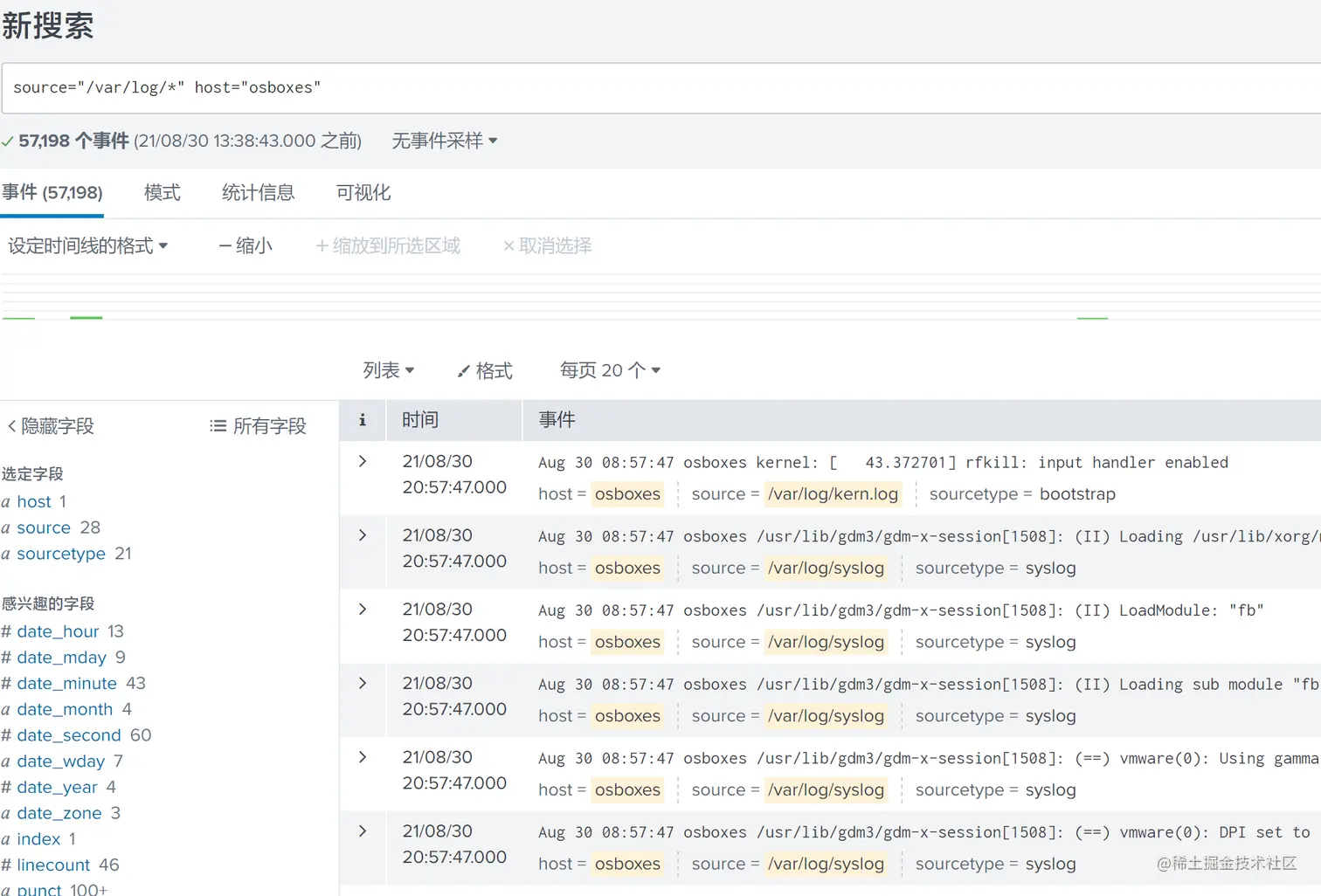Click the 时间 column header
Screen dimensions: 1321x896
(x=420, y=420)
